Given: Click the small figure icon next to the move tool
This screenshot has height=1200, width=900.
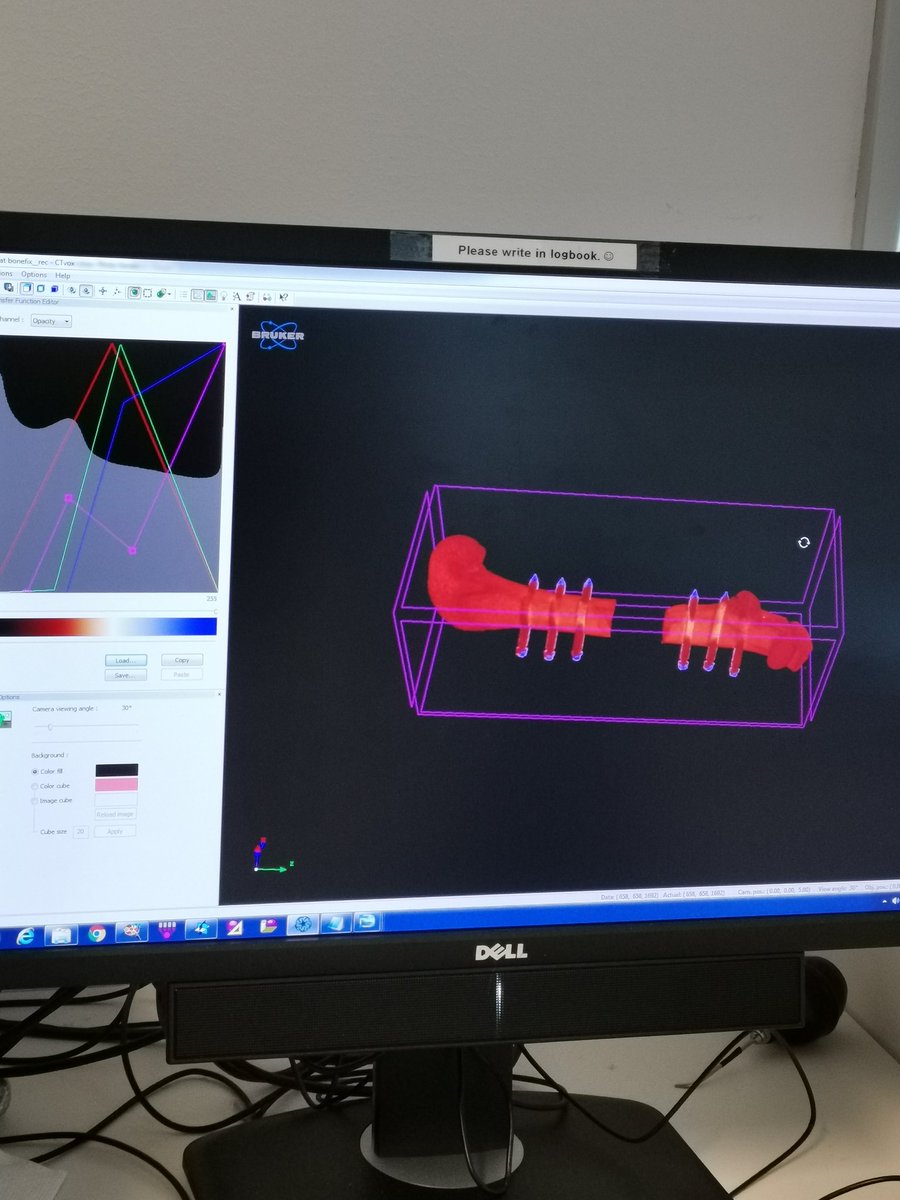Looking at the screenshot, I should point(116,292).
